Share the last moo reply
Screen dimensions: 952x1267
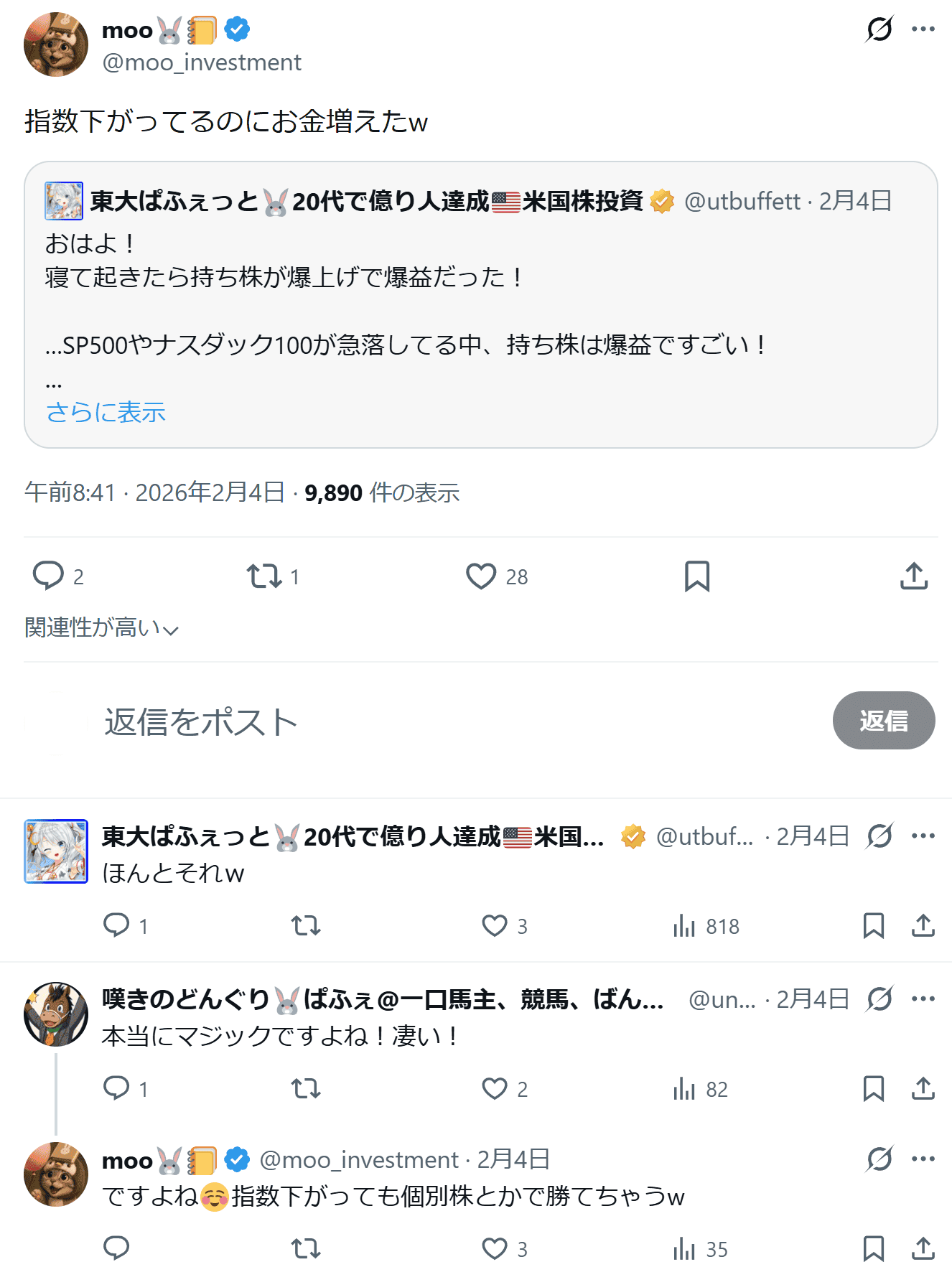pyautogui.click(x=923, y=1248)
